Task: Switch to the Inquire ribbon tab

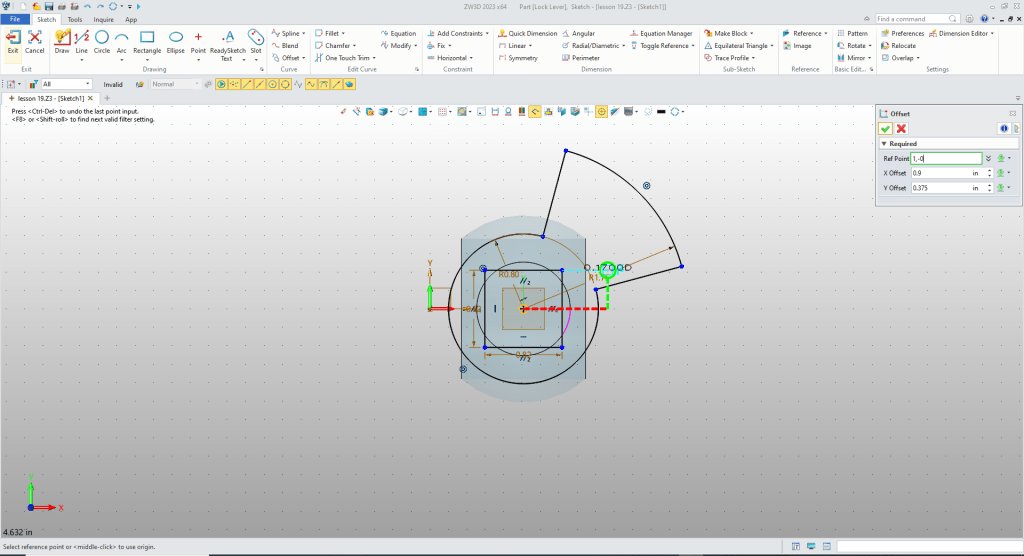Action: (x=103, y=19)
